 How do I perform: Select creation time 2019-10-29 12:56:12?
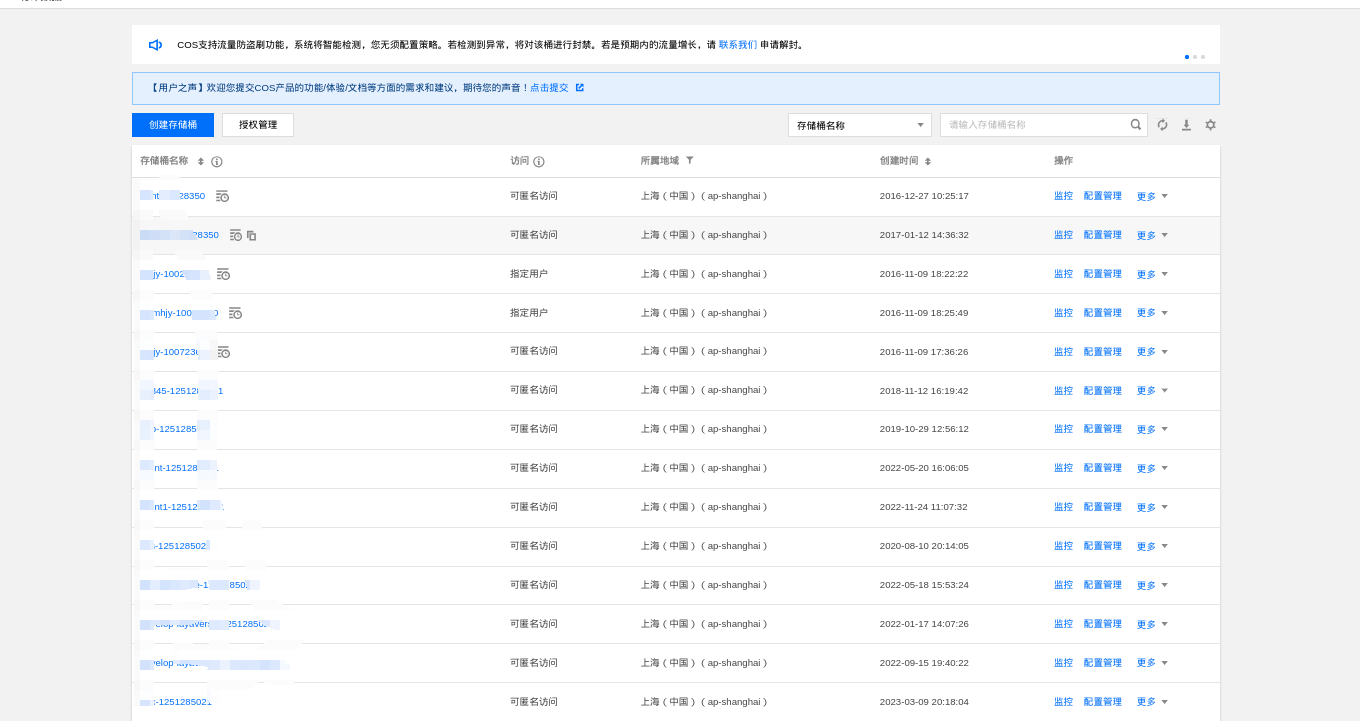coord(924,429)
